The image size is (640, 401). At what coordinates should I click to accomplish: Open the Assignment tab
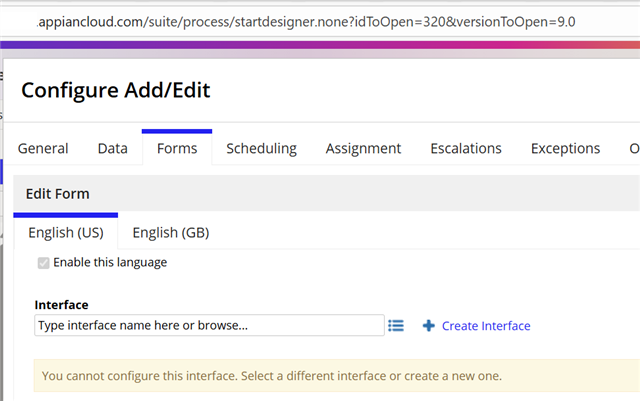363,148
